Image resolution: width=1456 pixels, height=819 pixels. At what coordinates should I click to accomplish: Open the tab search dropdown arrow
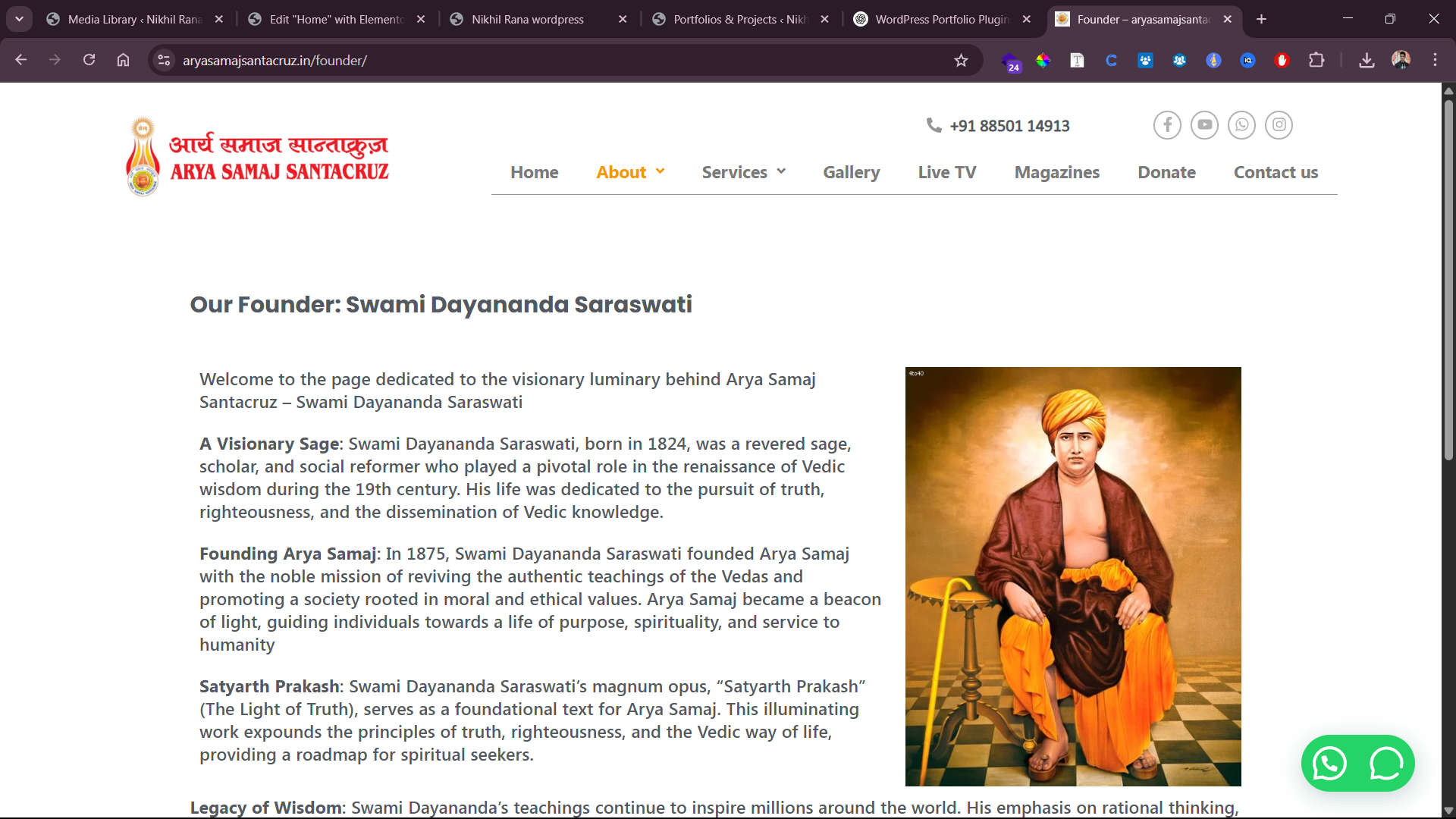[19, 19]
